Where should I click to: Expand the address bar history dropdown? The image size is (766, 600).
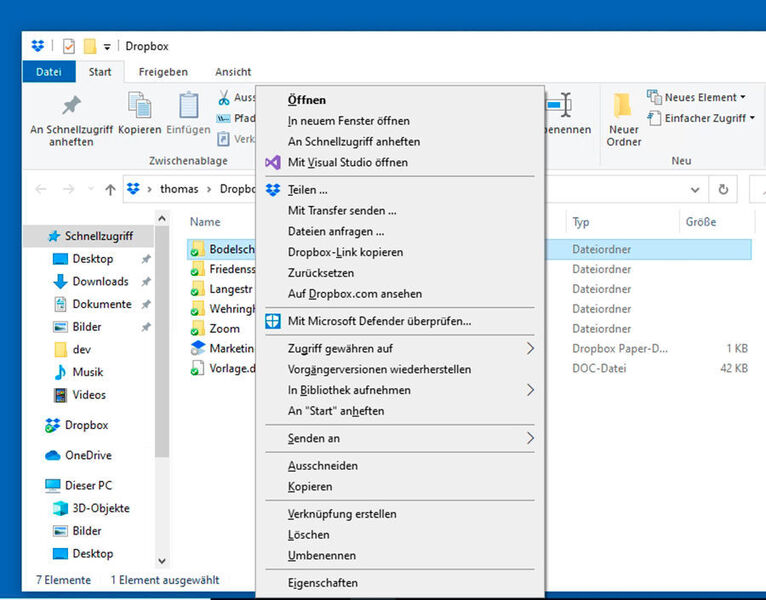coord(695,189)
